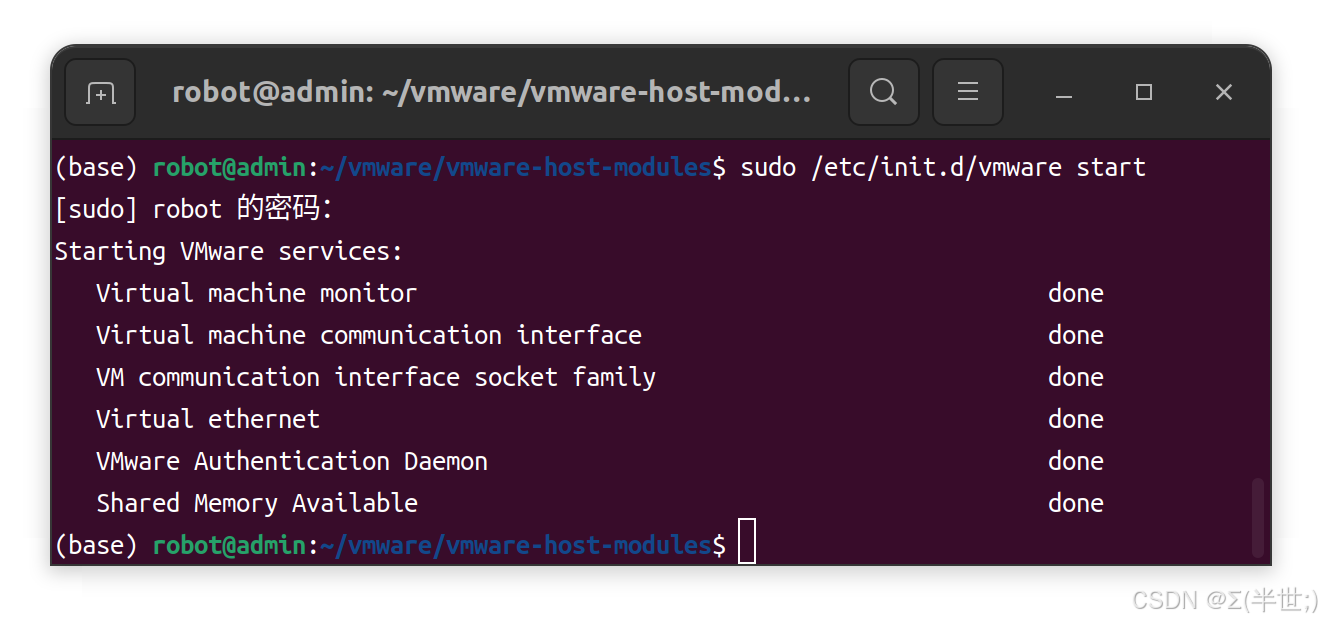Screen dimensions: 1322x622
Task: Select the Virtual ethernet done status
Action: pos(1075,418)
